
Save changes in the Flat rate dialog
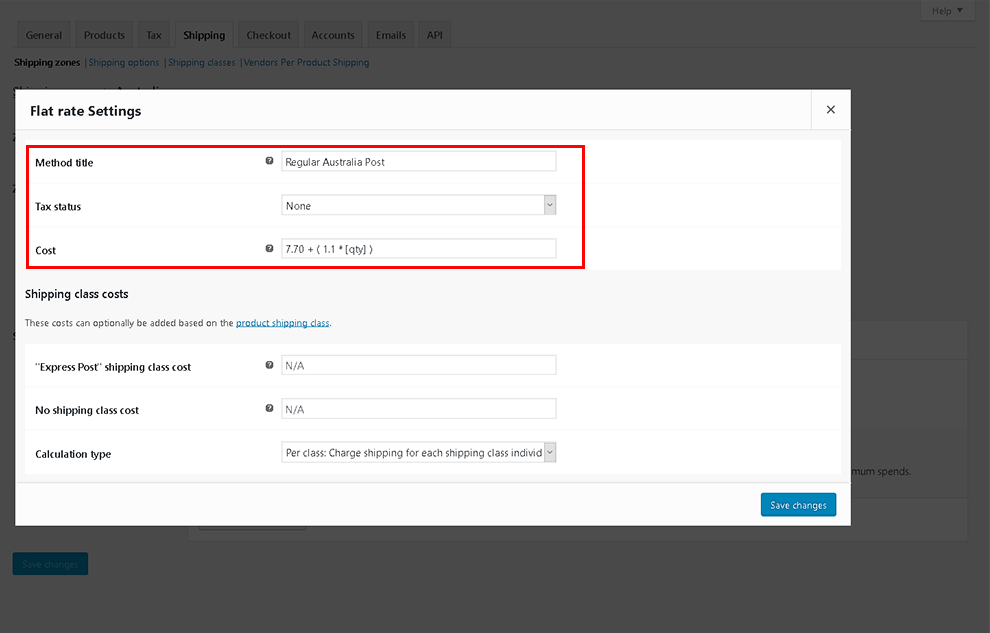(798, 505)
